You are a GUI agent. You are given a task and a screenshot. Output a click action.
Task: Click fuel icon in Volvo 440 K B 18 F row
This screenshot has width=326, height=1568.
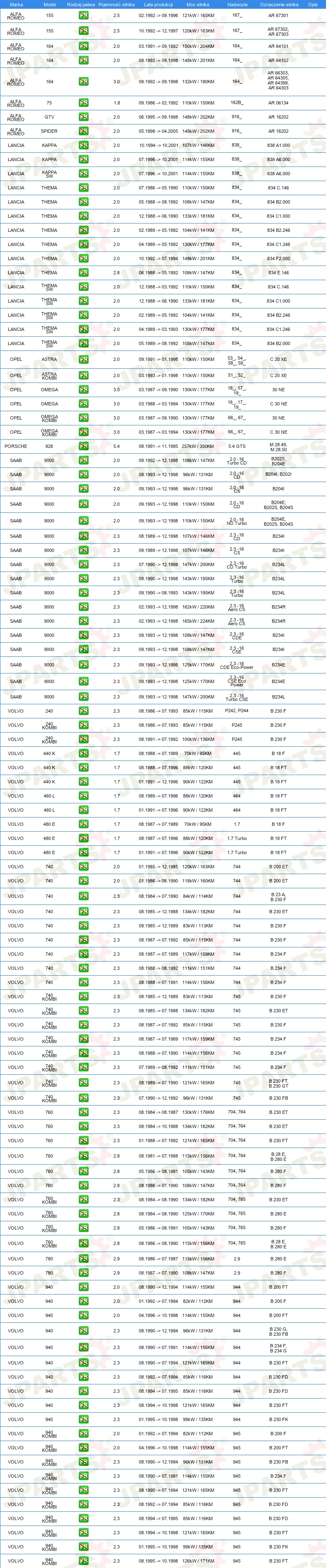coord(83,753)
